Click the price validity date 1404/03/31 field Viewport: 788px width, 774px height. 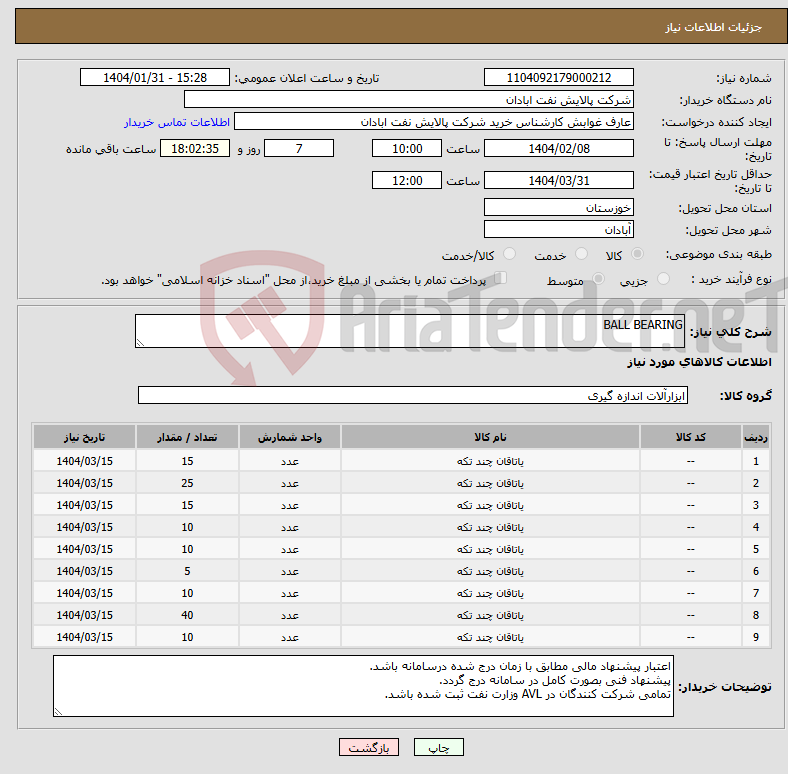[558, 180]
